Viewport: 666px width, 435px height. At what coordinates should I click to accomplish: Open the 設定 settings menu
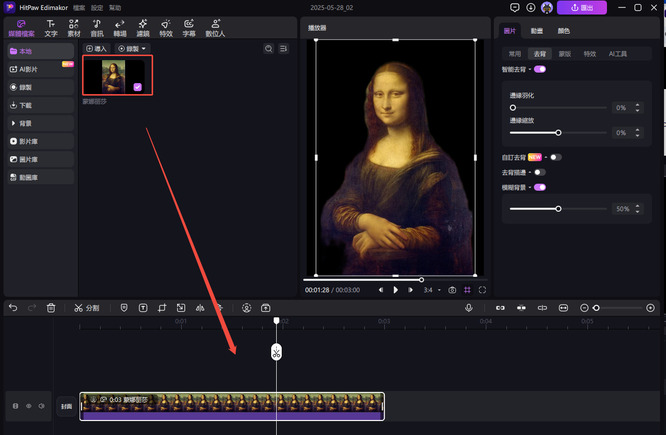(x=97, y=8)
